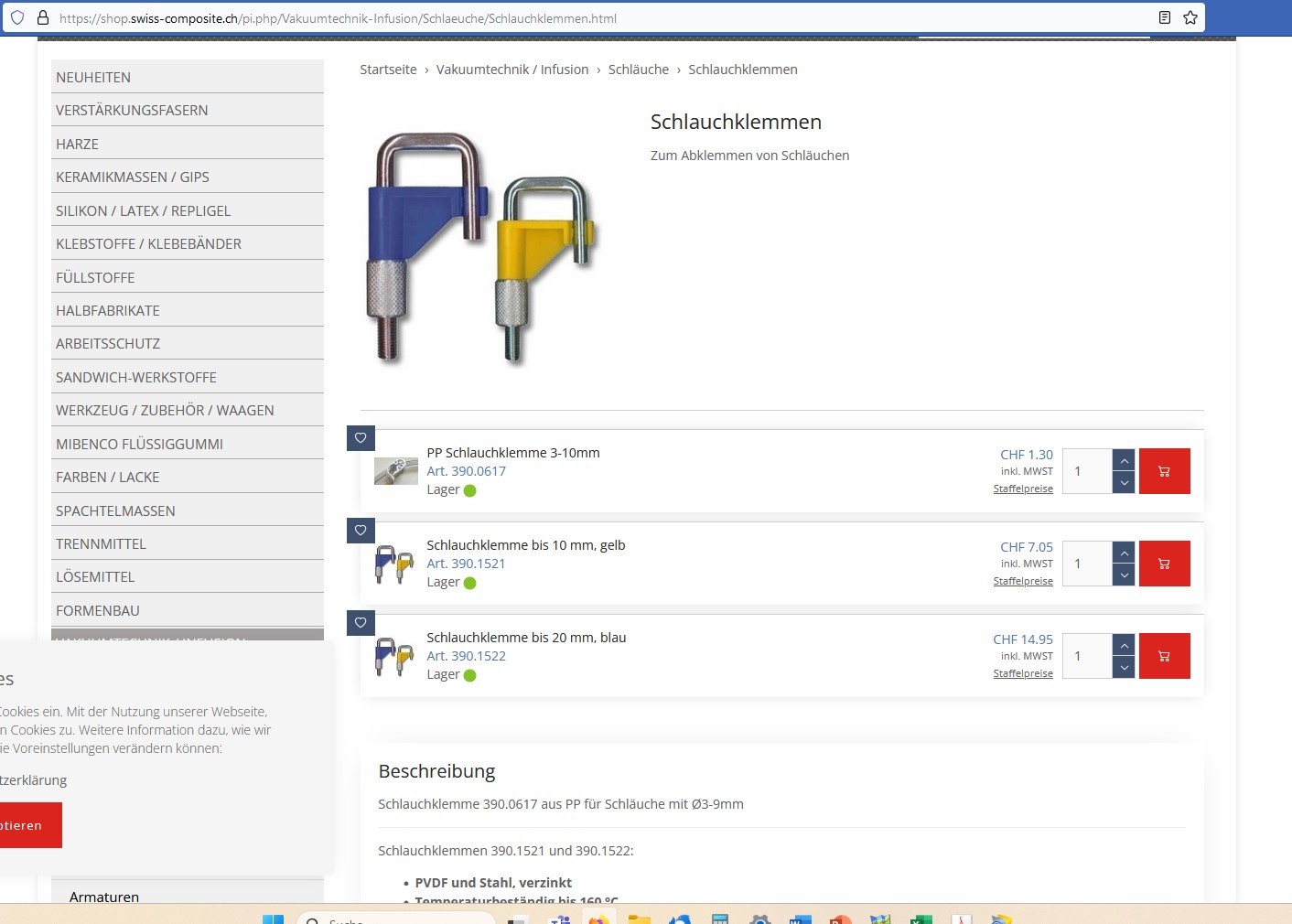The image size is (1292, 924).
Task: Add Schlauchklemme gelb to shopping cart
Action: click(x=1164, y=564)
